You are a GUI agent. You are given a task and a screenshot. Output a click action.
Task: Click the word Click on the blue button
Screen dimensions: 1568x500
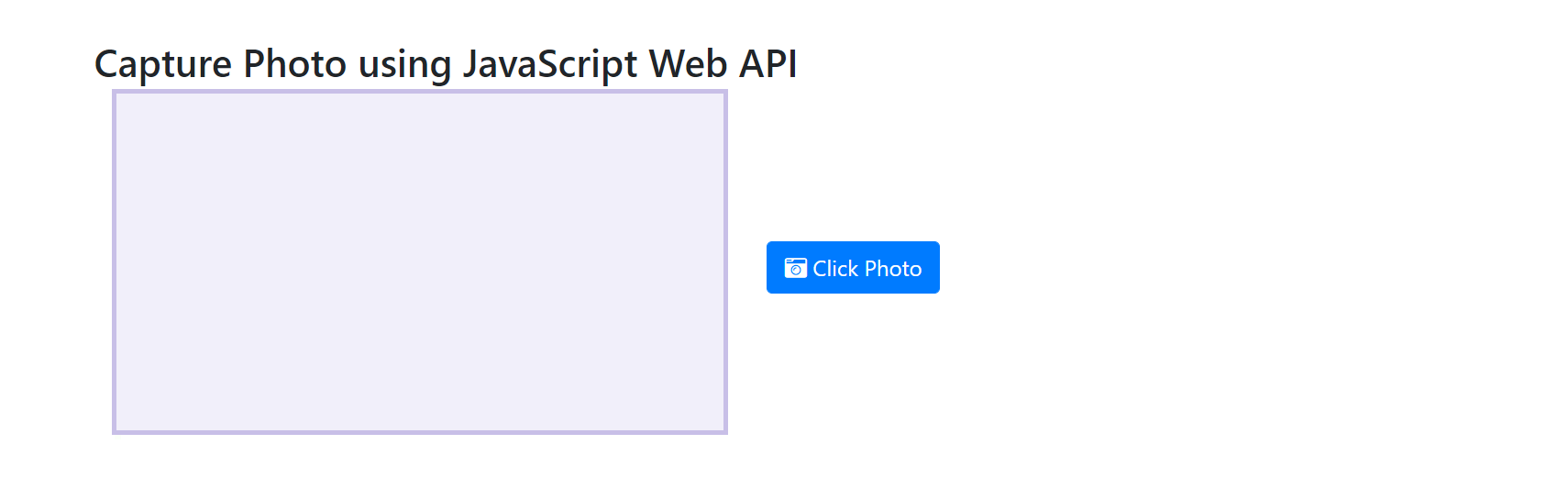(835, 269)
